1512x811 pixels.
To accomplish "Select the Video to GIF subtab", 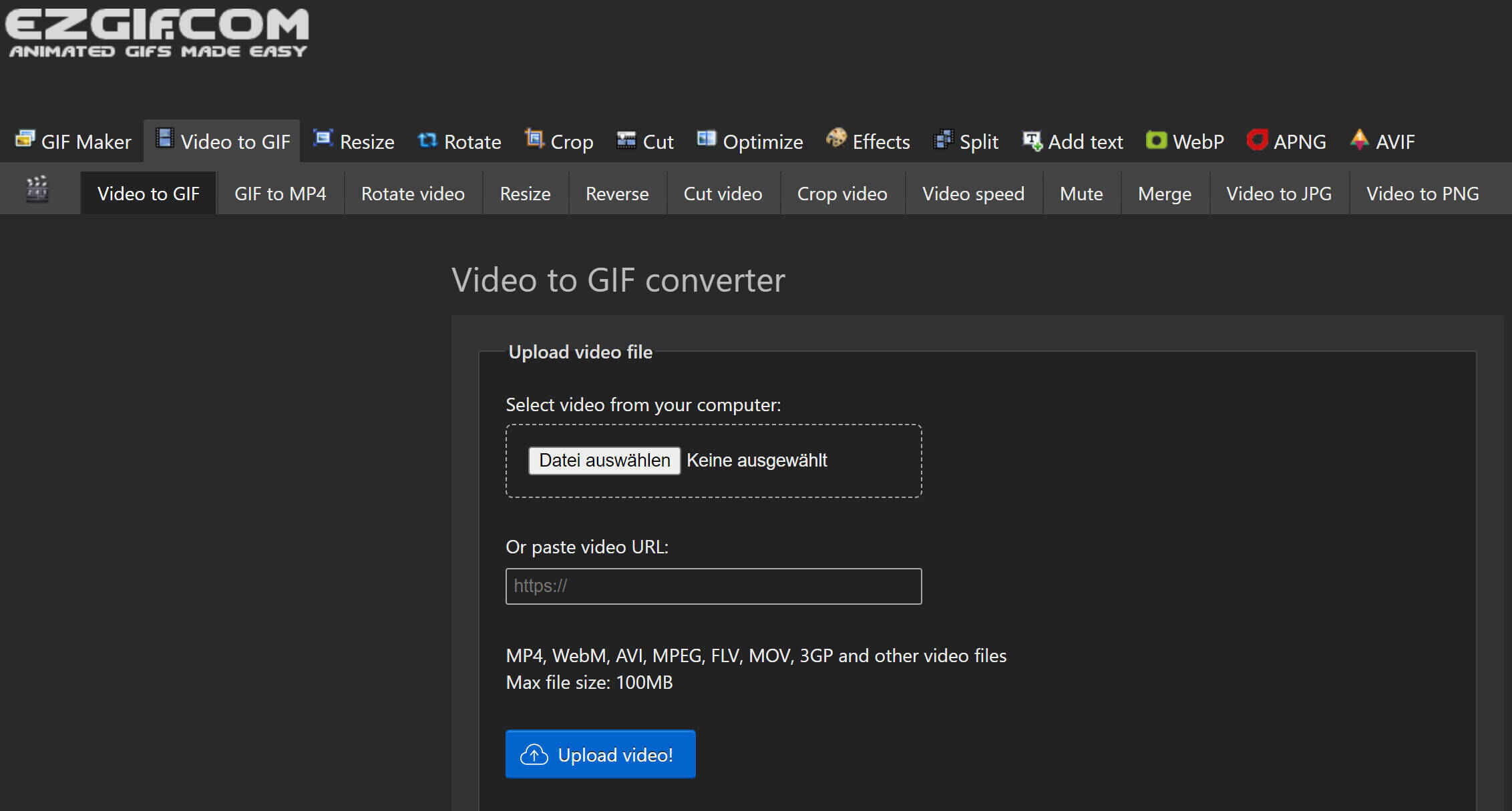I will click(148, 194).
